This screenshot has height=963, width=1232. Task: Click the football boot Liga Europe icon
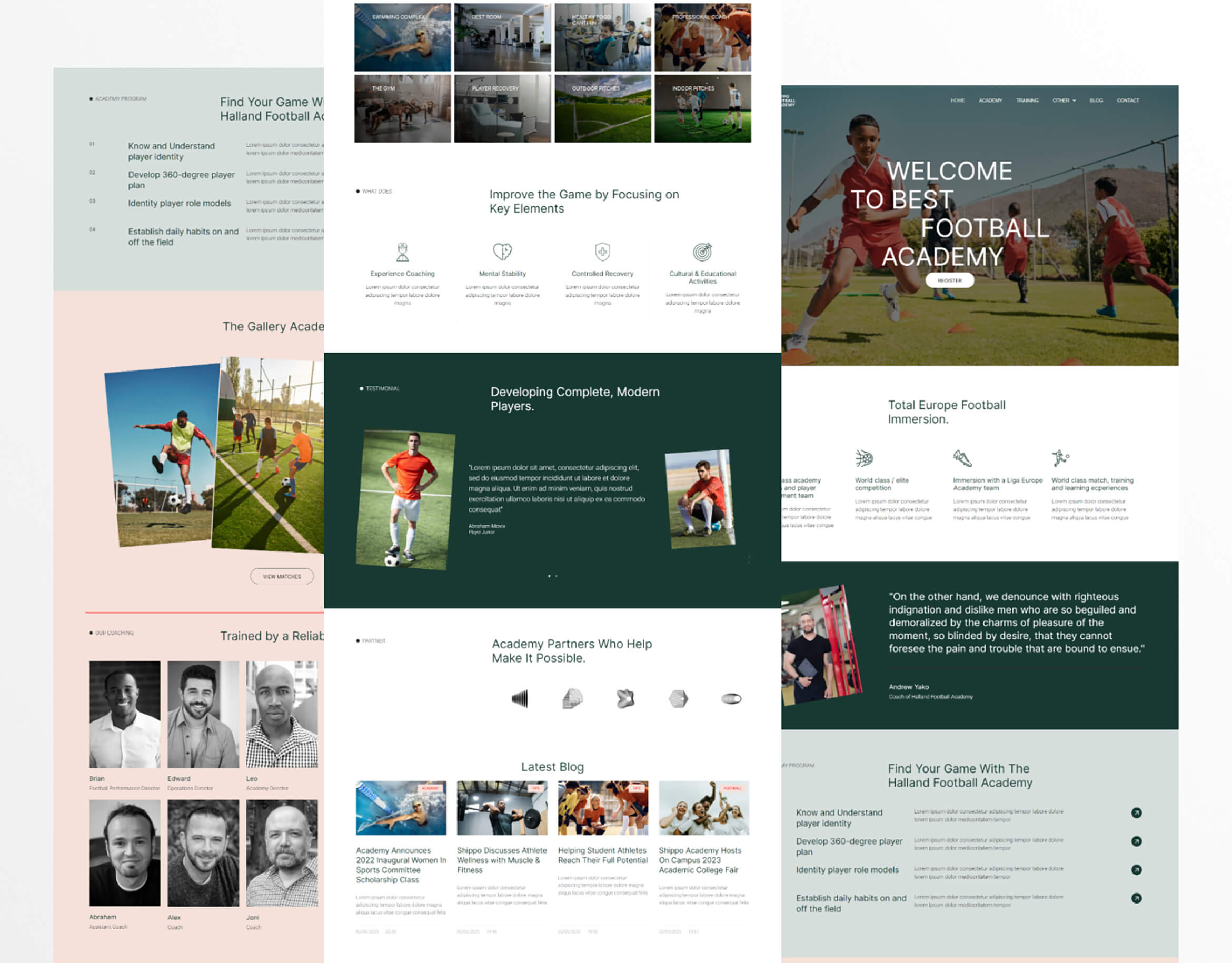(x=962, y=458)
